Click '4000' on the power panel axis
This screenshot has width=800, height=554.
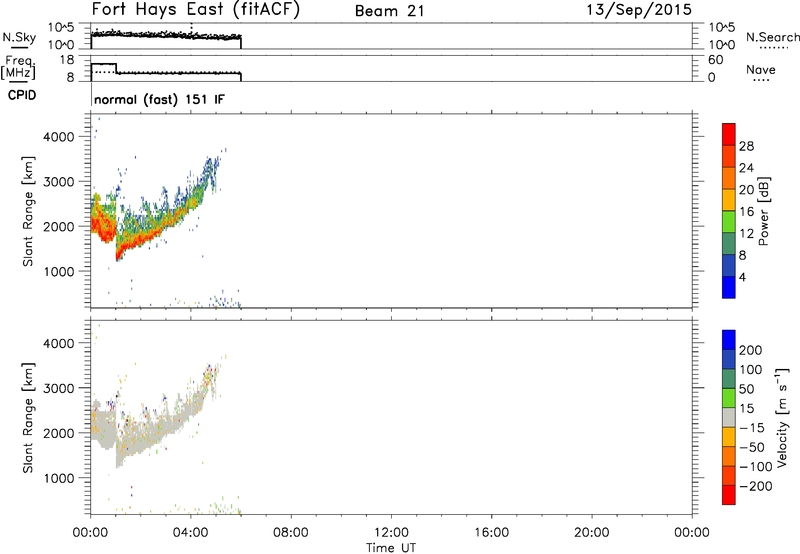coord(59,137)
